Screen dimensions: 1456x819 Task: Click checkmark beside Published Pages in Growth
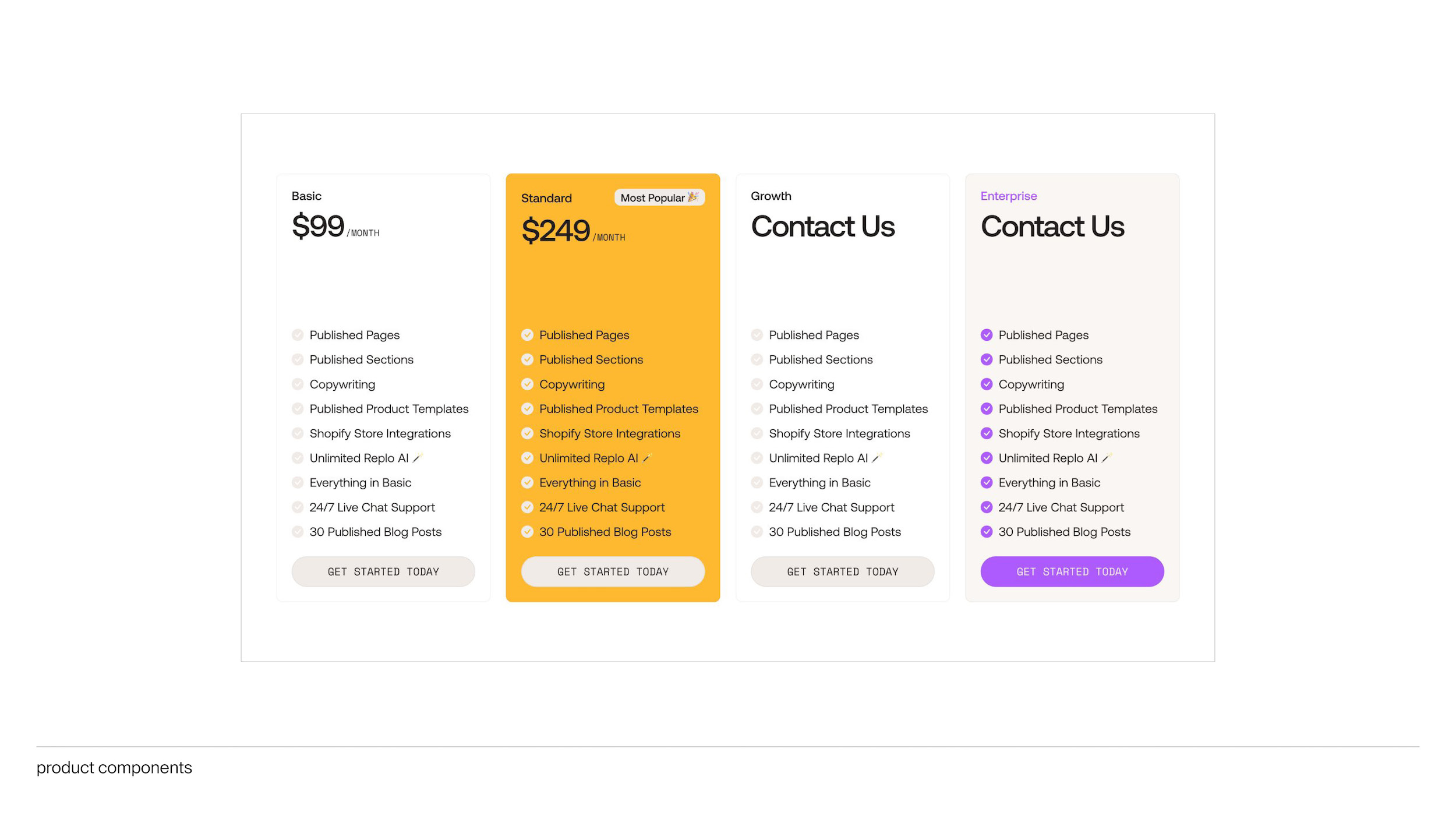coord(757,335)
